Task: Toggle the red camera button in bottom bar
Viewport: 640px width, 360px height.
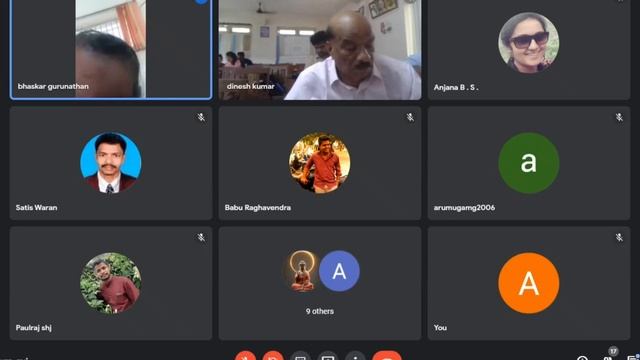Action: (273, 356)
